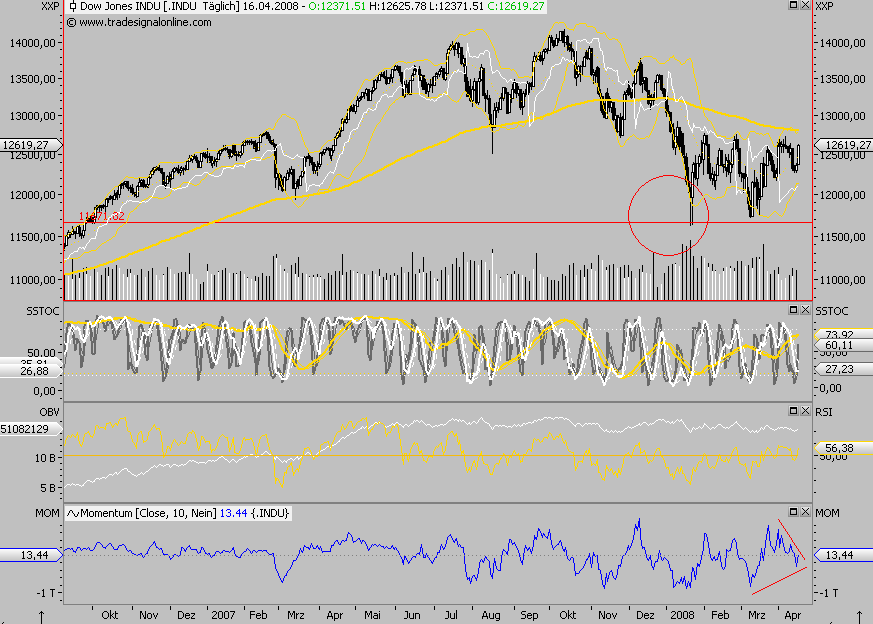Viewport: 873px width, 624px height.
Task: Click the green O:12371.51 open value
Action: pyautogui.click(x=336, y=7)
